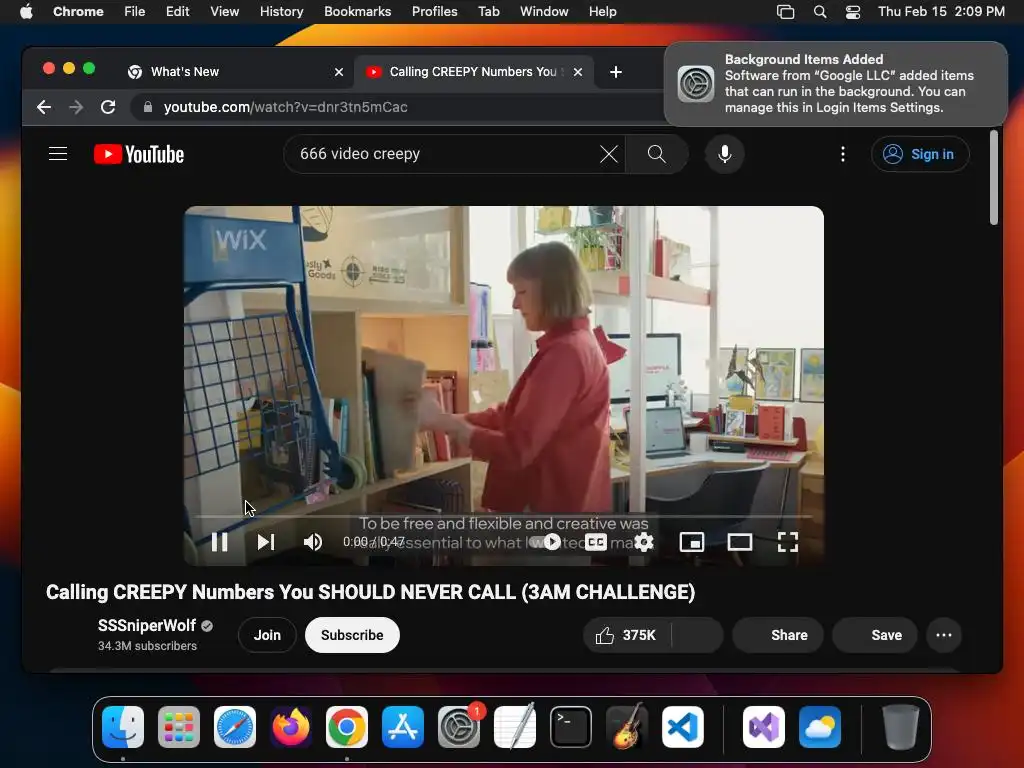Close the What's New tab

(x=338, y=72)
